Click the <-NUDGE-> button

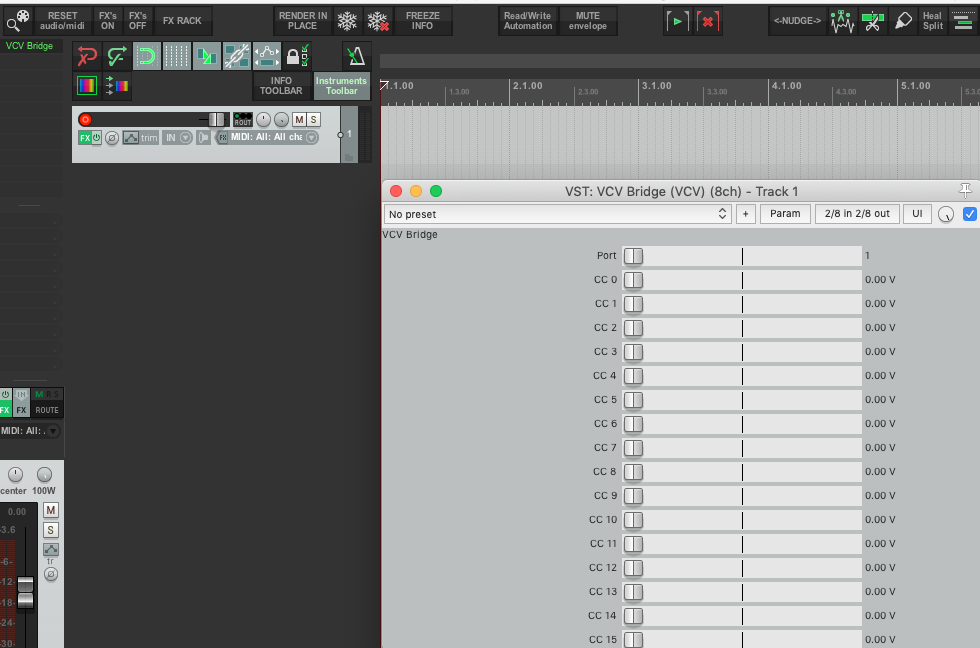[797, 21]
